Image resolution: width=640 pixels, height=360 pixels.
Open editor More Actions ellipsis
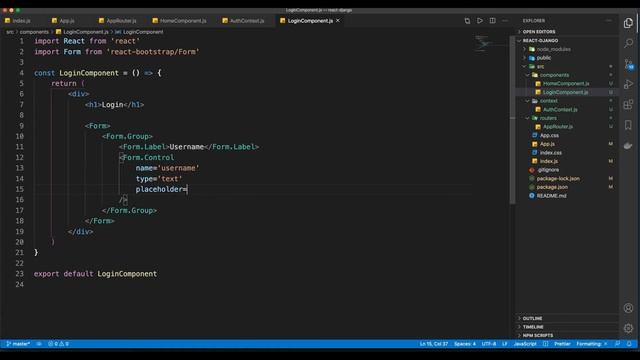point(505,21)
